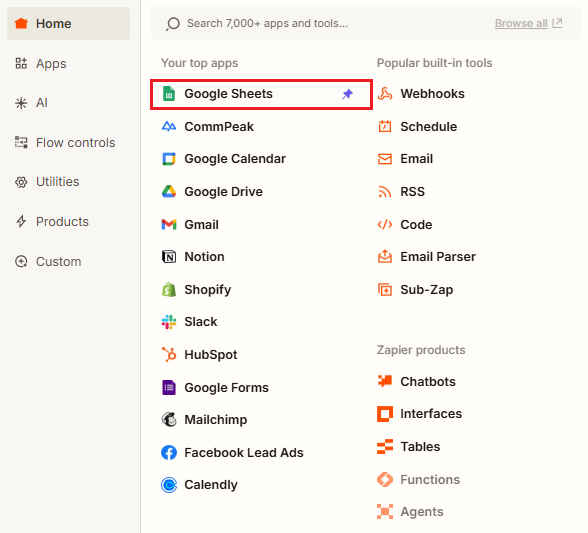
Task: Select Custom in the sidebar
Action: click(48, 261)
